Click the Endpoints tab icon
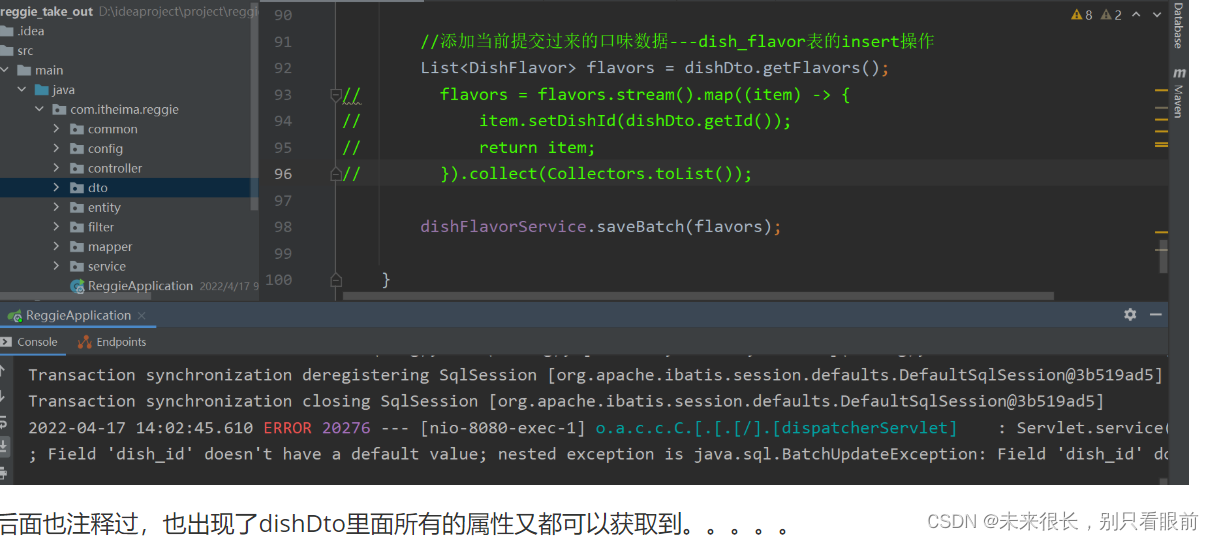1214x540 pixels. (85, 342)
